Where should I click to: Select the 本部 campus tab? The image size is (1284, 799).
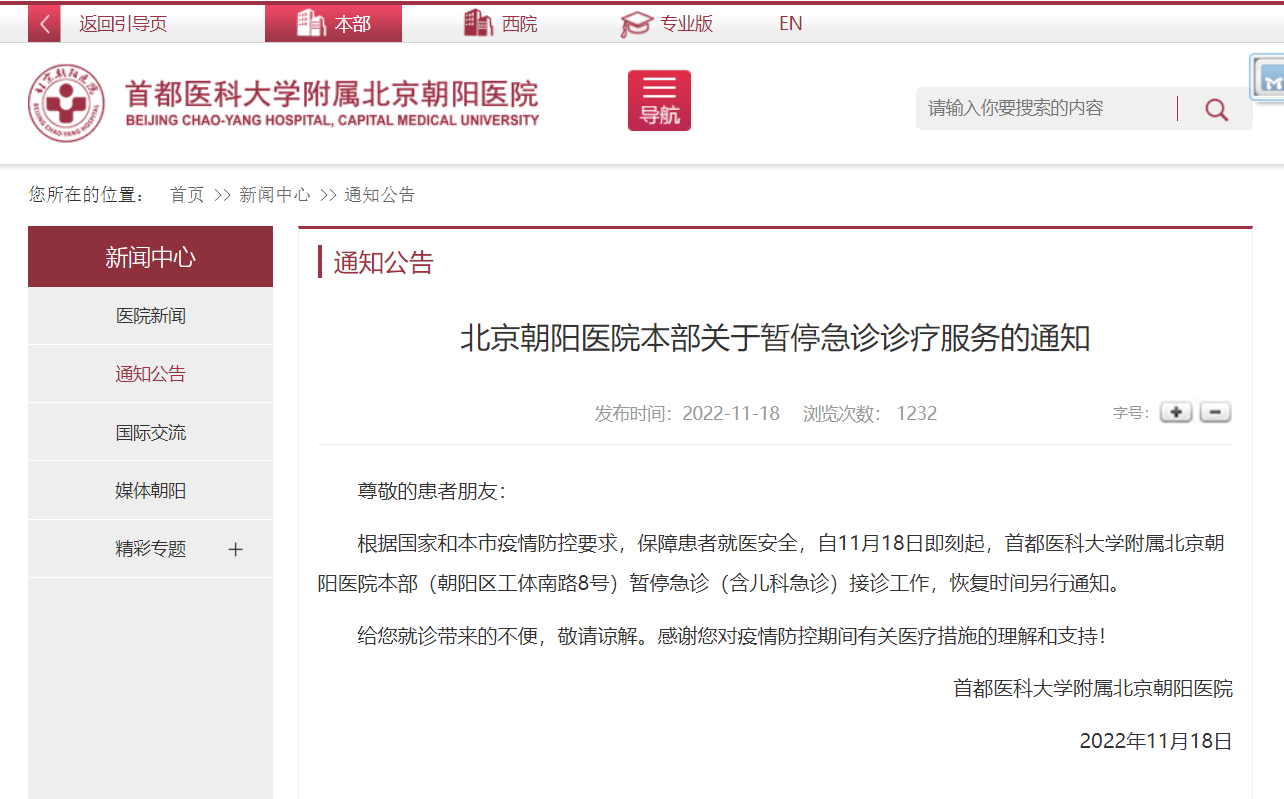click(x=333, y=24)
